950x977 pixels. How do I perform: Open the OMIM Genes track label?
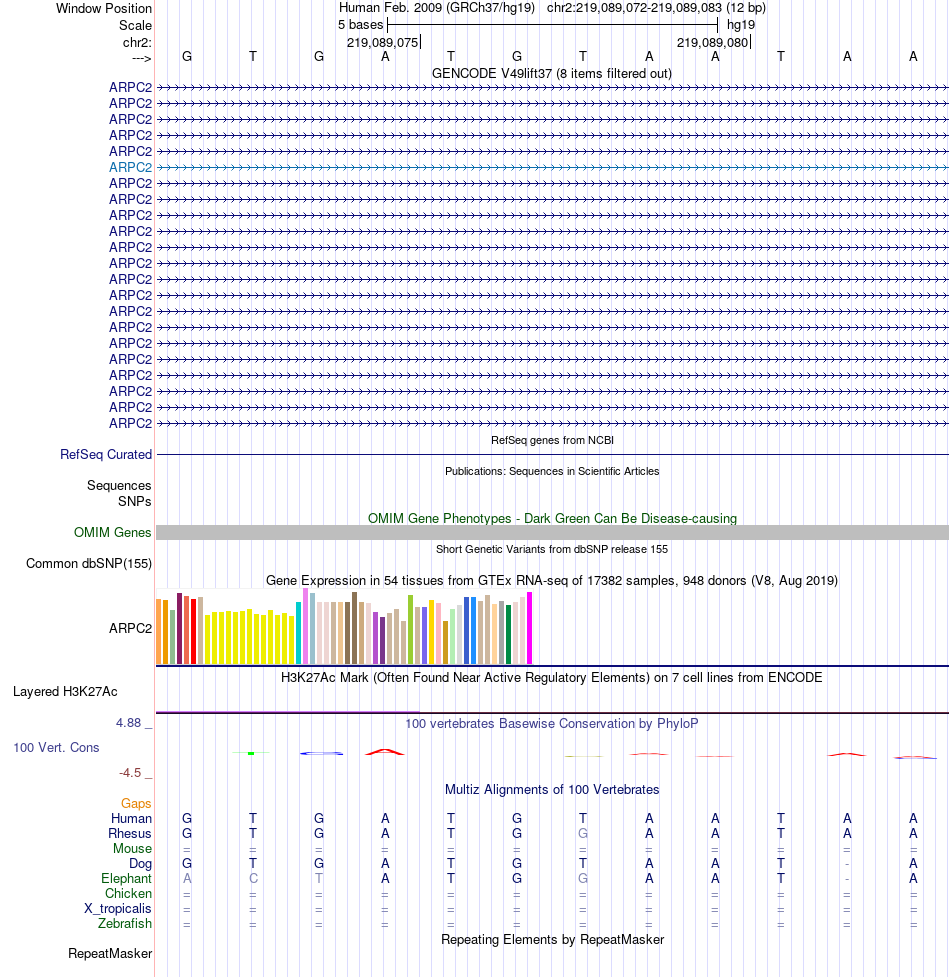(112, 532)
